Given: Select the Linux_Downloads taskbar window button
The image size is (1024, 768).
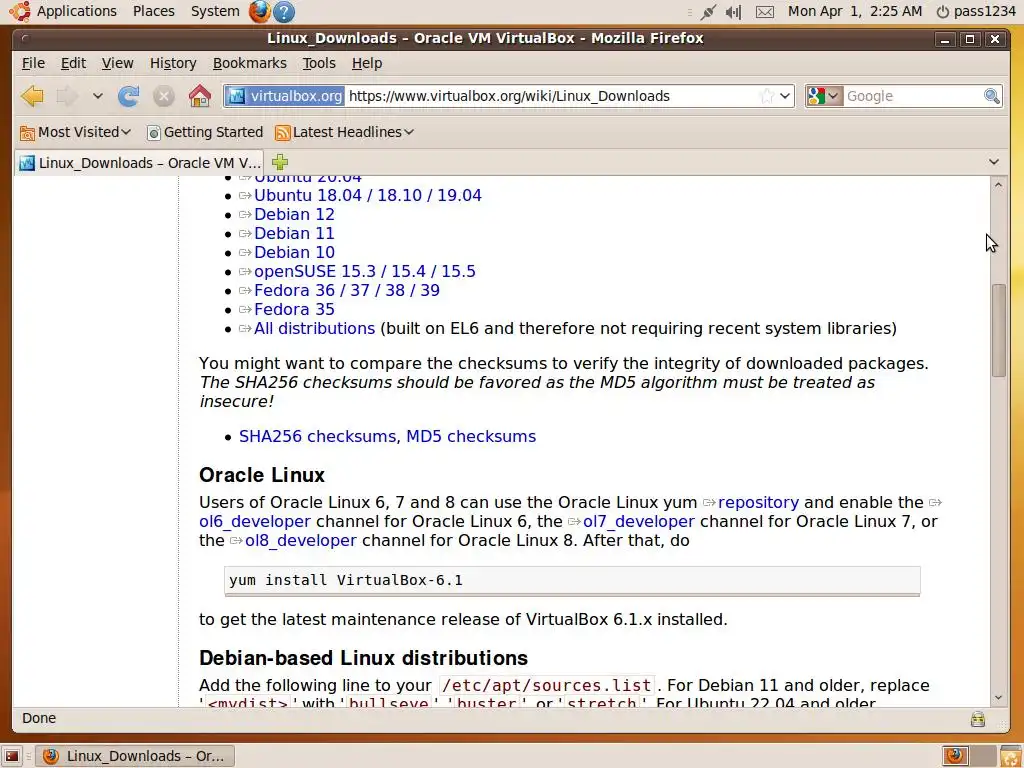Looking at the screenshot, I should click(x=135, y=756).
